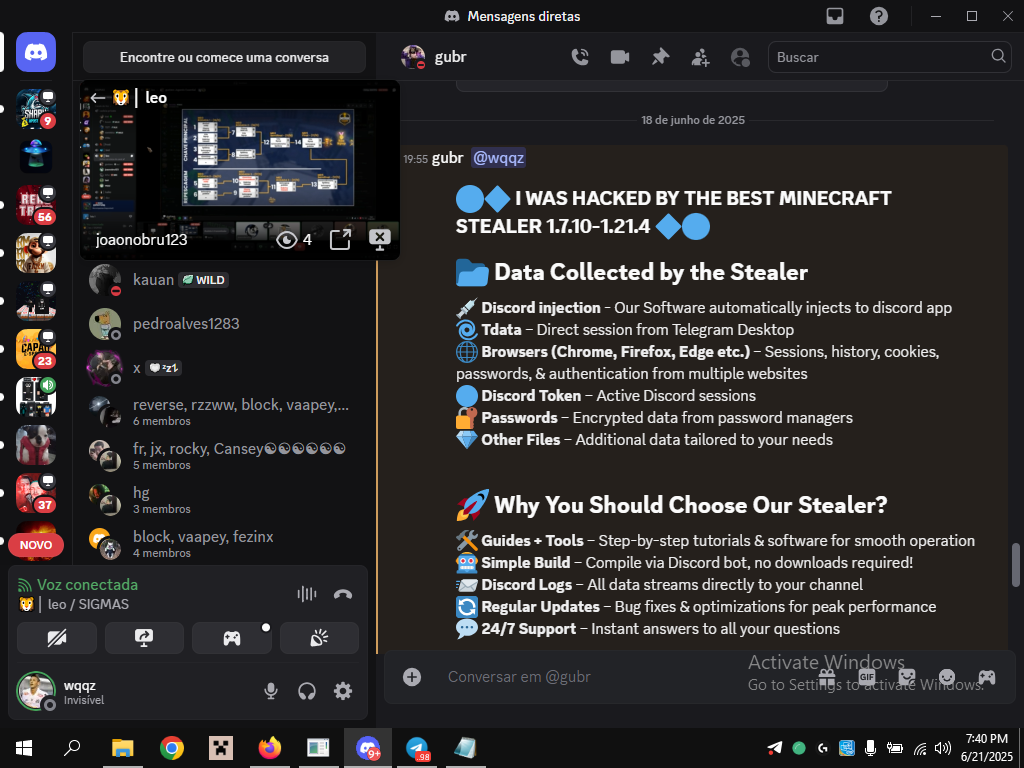Click the NOVO unread indicator
The height and width of the screenshot is (768, 1024).
tap(36, 545)
